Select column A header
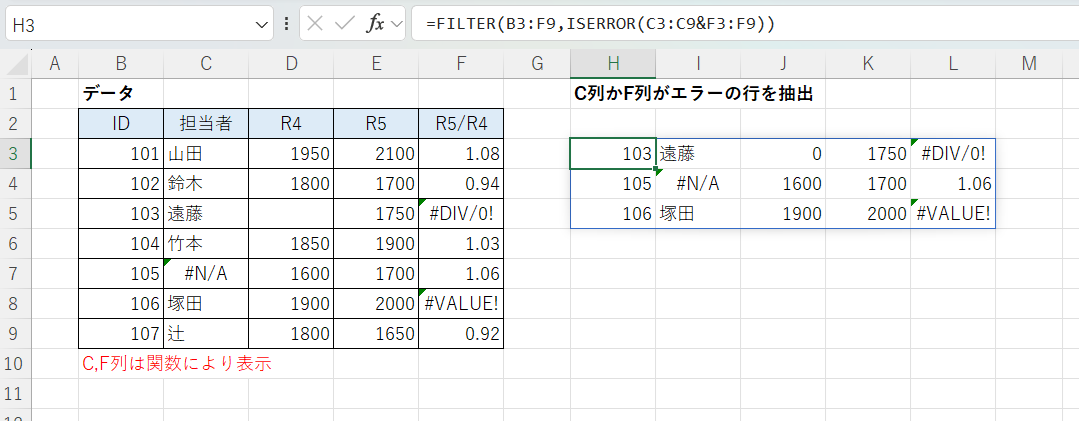Viewport: 1079px width, 421px height. (x=55, y=64)
